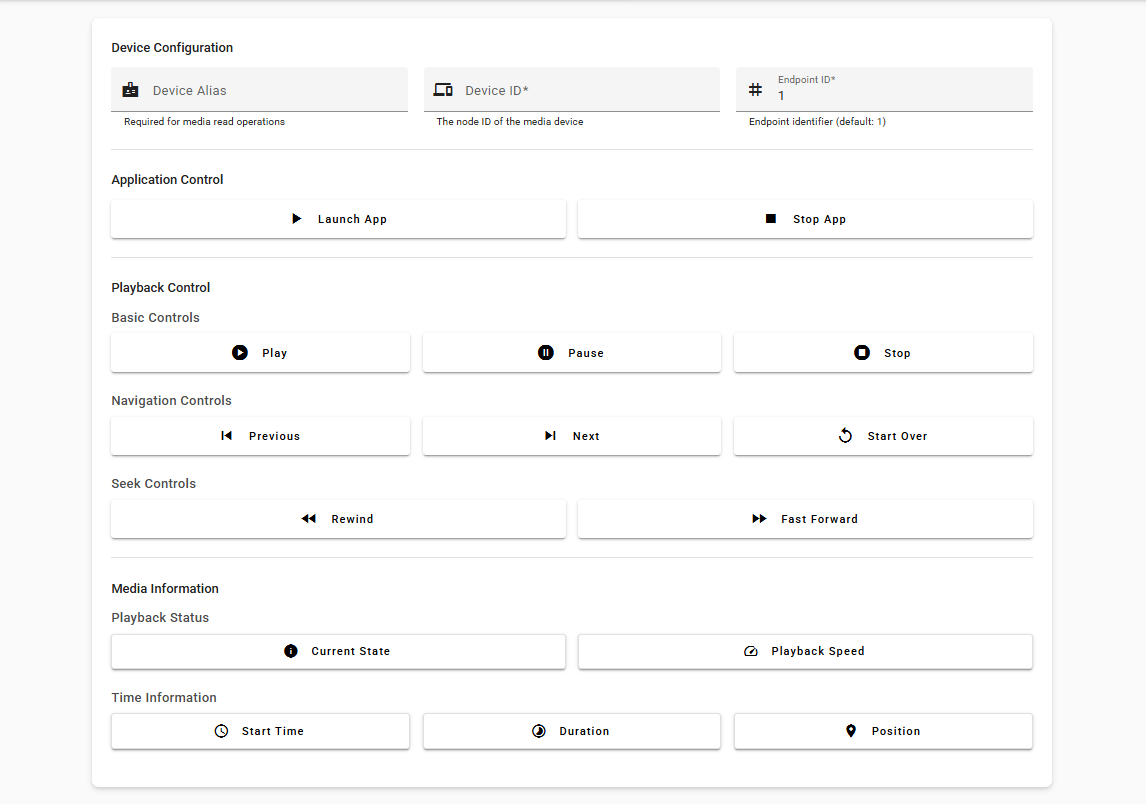Select the Endpoint ID input field
The width and height of the screenshot is (1146, 804).
900,95
